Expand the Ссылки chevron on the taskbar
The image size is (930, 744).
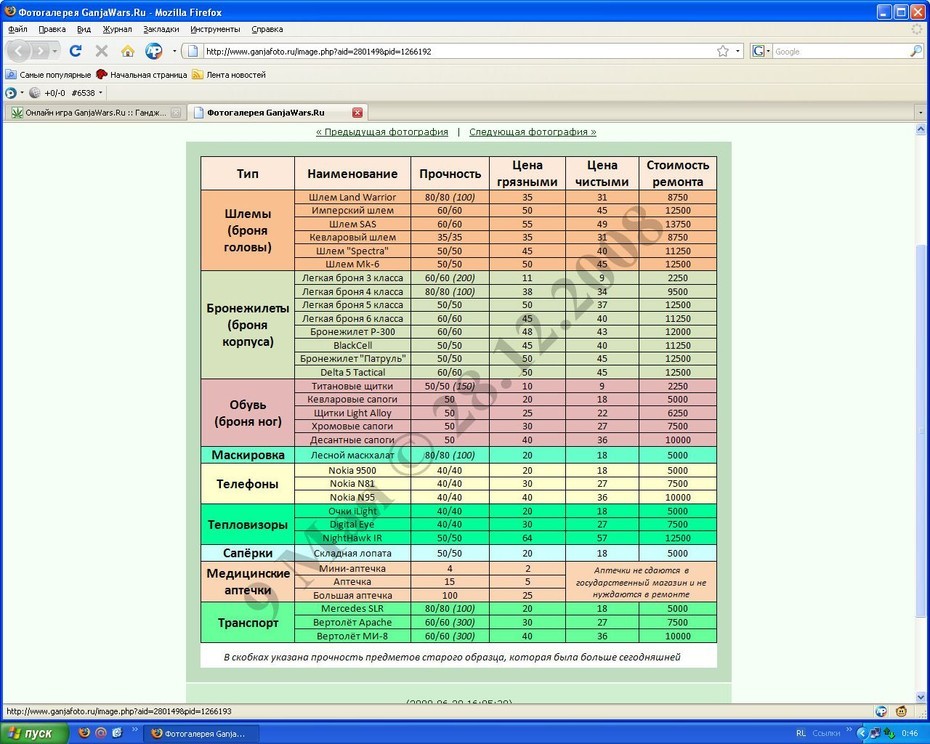tap(849, 730)
